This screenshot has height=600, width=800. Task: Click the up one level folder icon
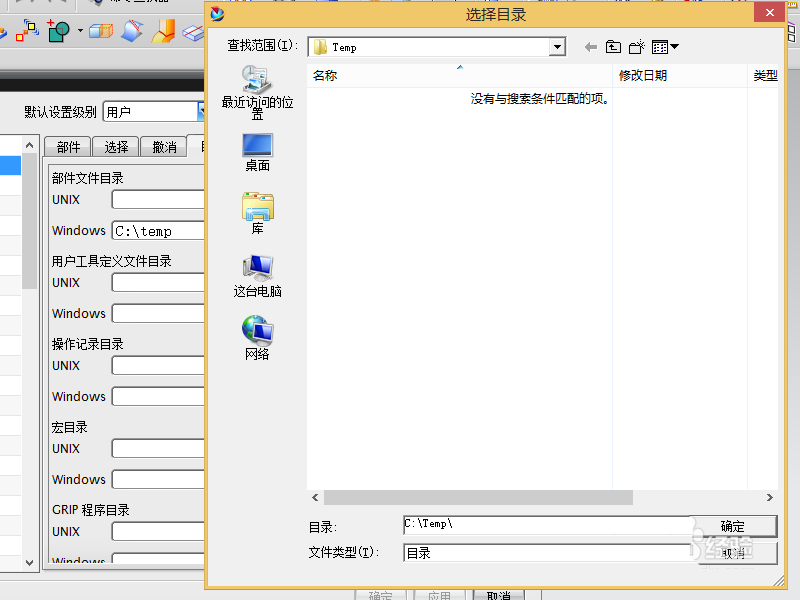click(x=612, y=47)
